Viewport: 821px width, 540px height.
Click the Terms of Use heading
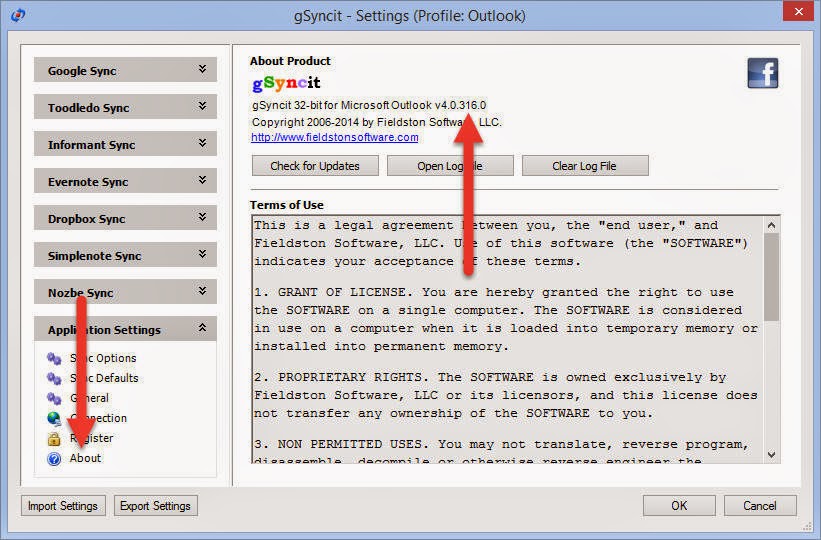286,205
